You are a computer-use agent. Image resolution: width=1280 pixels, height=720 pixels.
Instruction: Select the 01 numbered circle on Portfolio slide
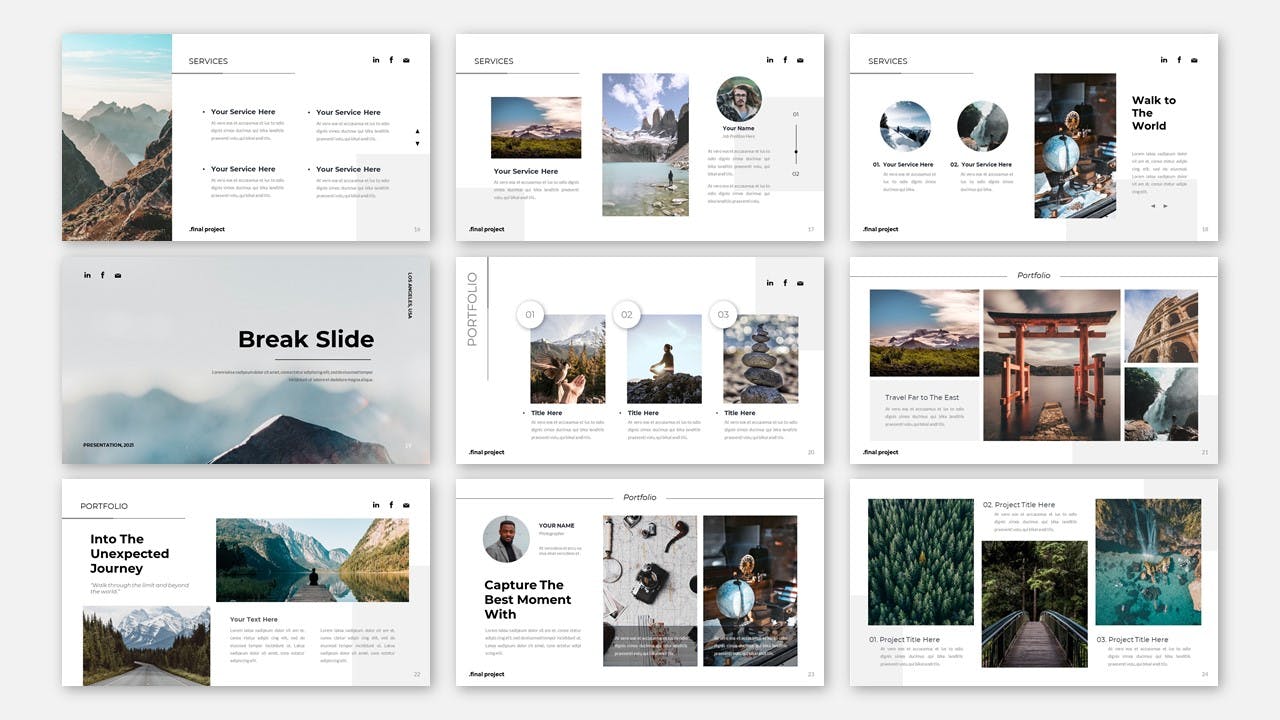(530, 315)
